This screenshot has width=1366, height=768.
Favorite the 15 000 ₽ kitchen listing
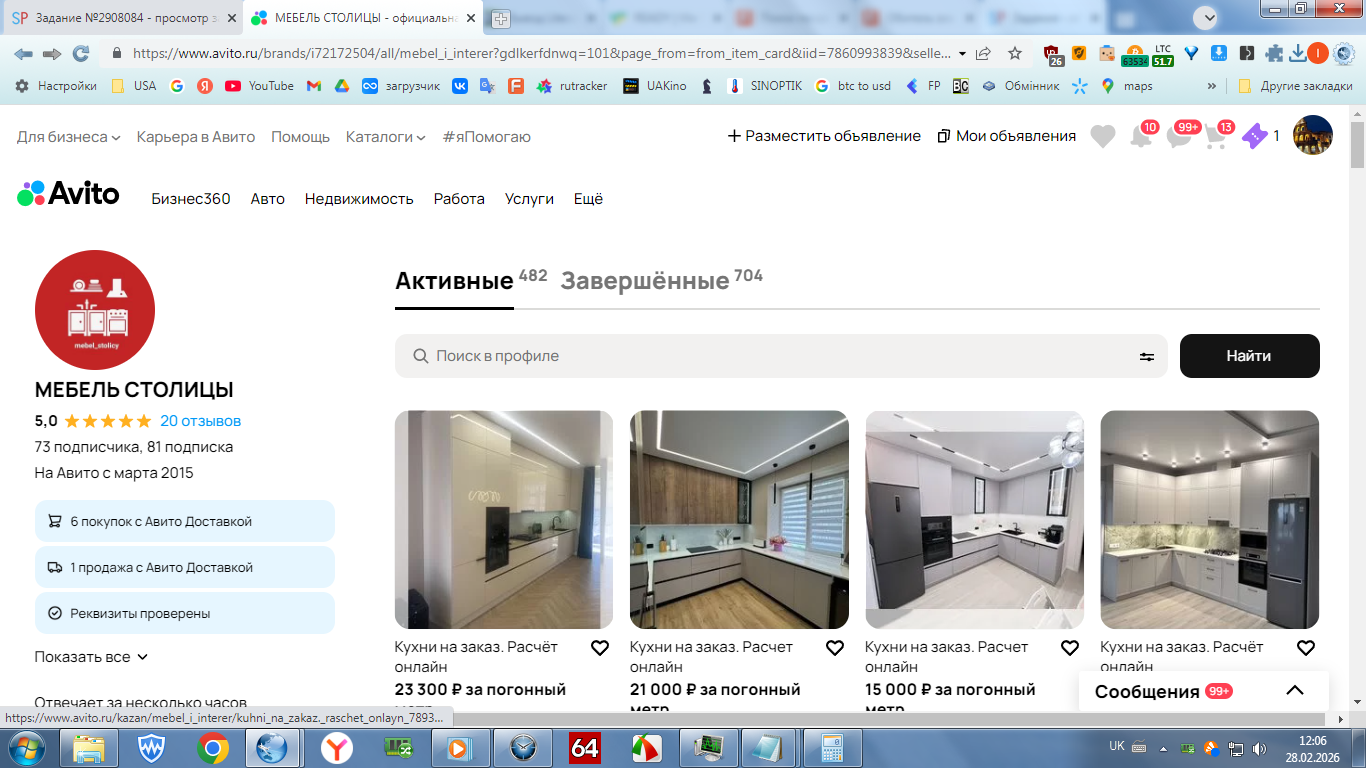click(x=1070, y=648)
